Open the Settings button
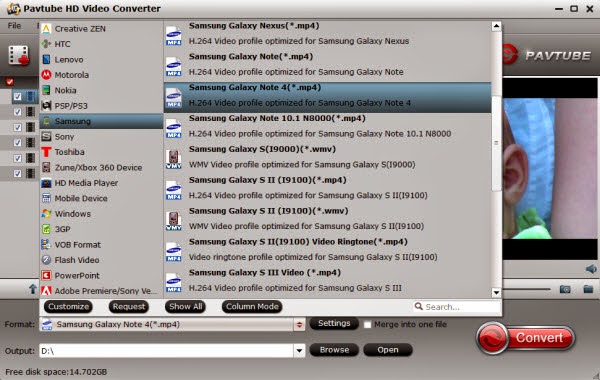The height and width of the screenshot is (380, 600). coord(334,323)
